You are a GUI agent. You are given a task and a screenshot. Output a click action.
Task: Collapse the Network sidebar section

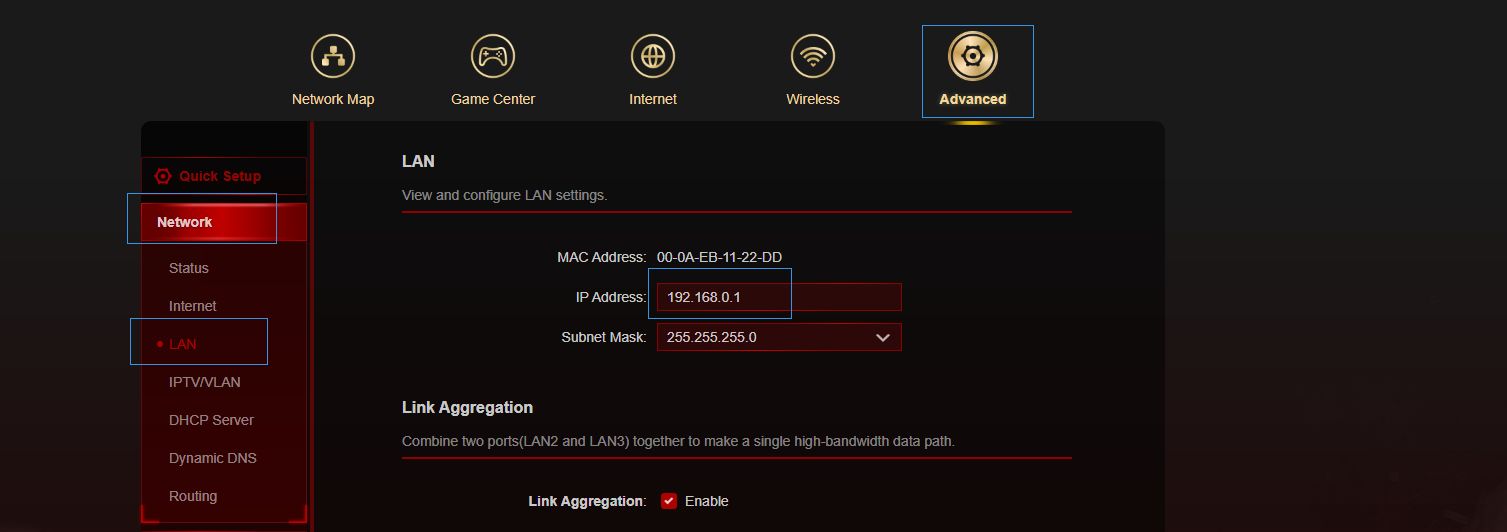224,222
